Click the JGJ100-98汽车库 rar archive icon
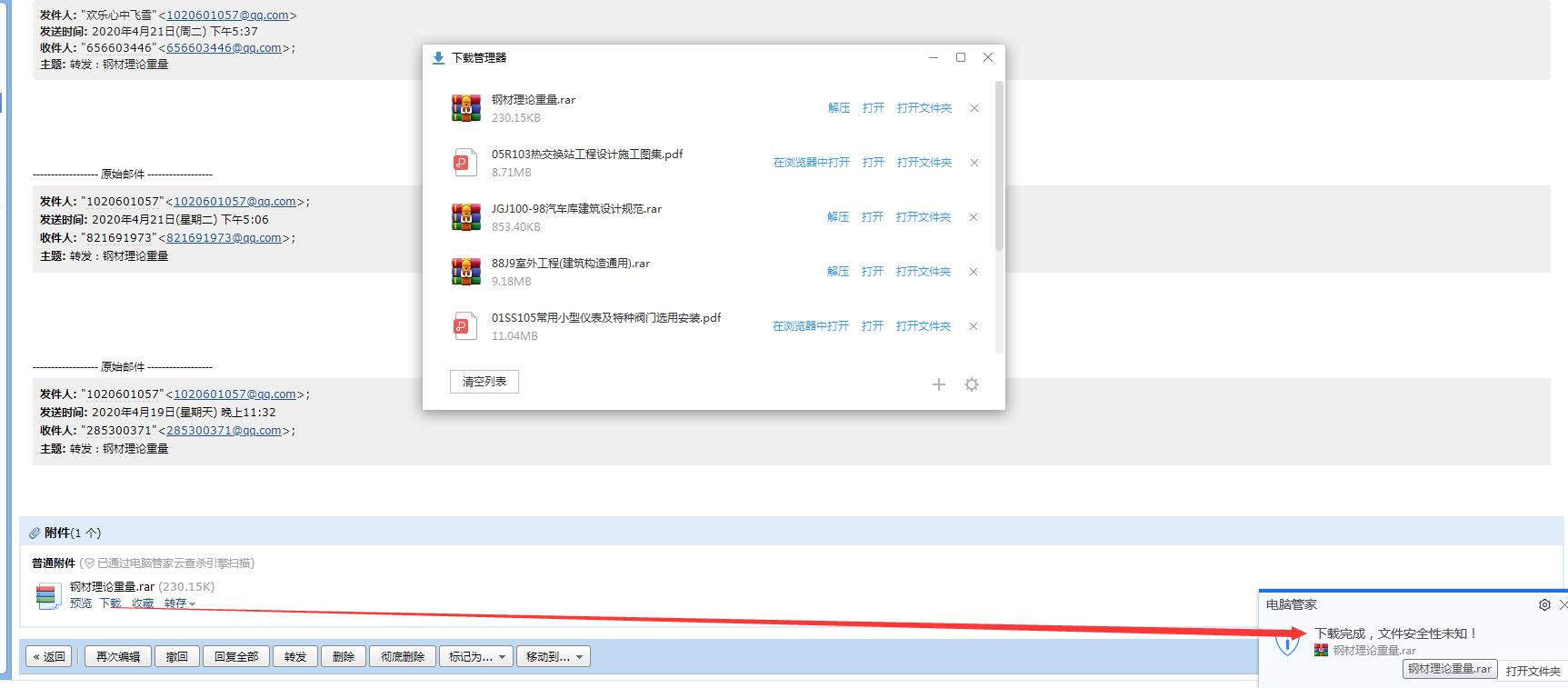The width and height of the screenshot is (1568, 688). tap(466, 217)
